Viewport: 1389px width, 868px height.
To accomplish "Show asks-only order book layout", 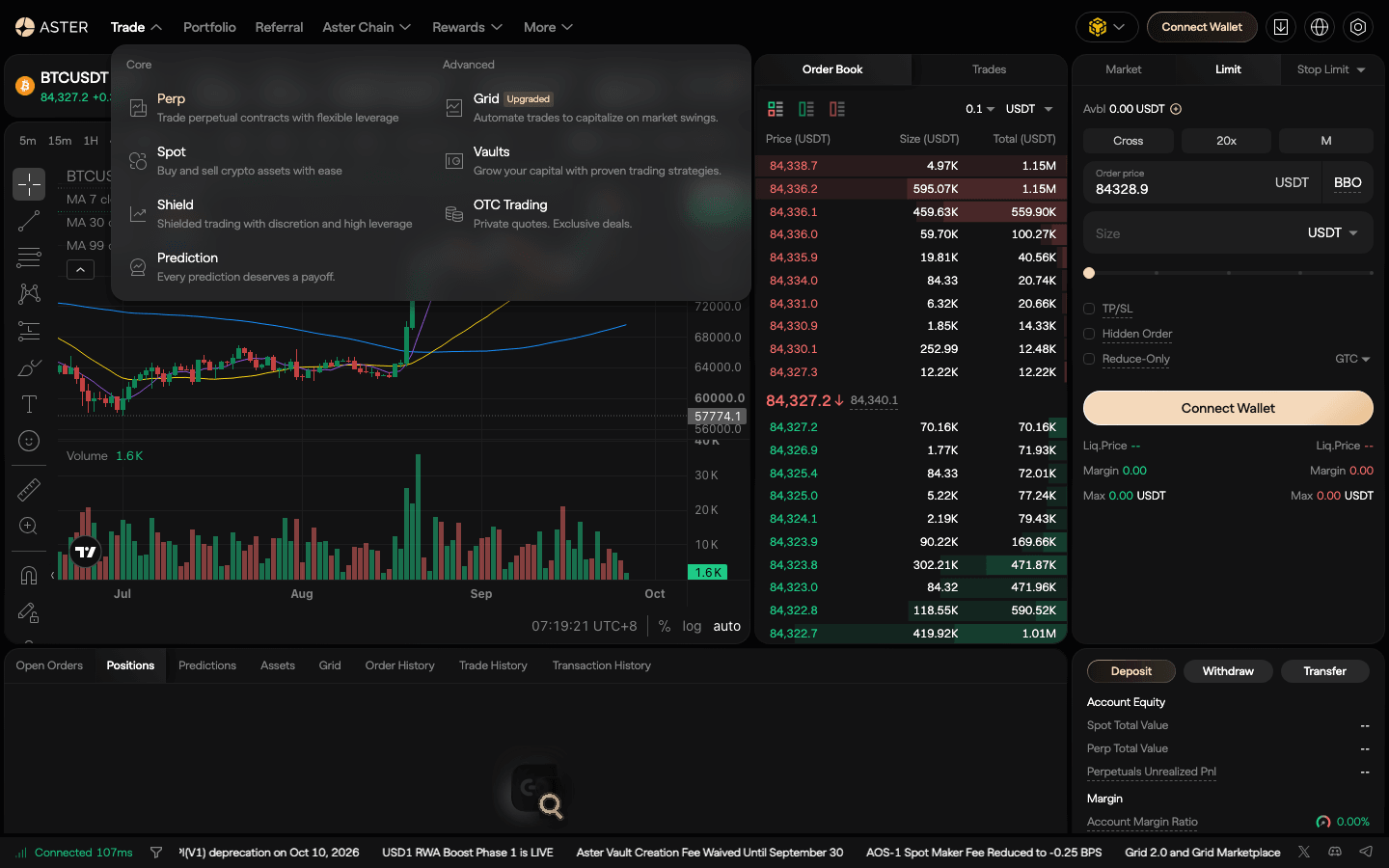I will click(837, 109).
